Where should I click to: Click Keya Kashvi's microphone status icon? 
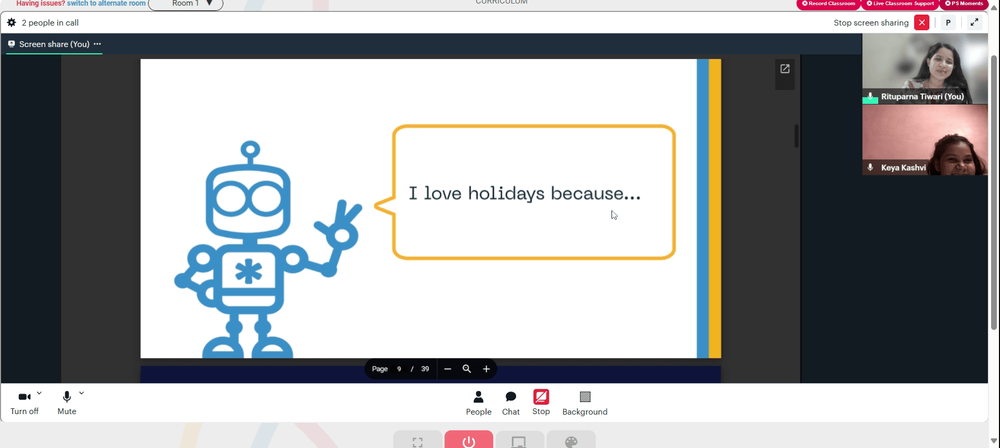point(871,167)
